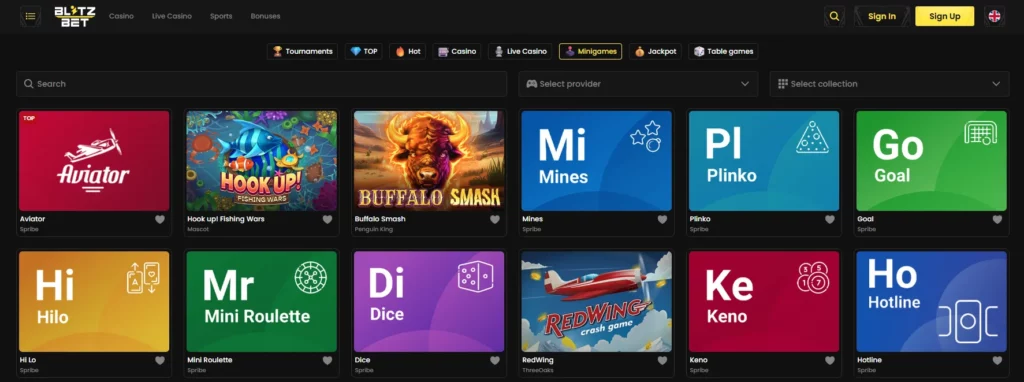The height and width of the screenshot is (382, 1024).
Task: Click the 'Penguin King' provider text
Action: point(374,230)
